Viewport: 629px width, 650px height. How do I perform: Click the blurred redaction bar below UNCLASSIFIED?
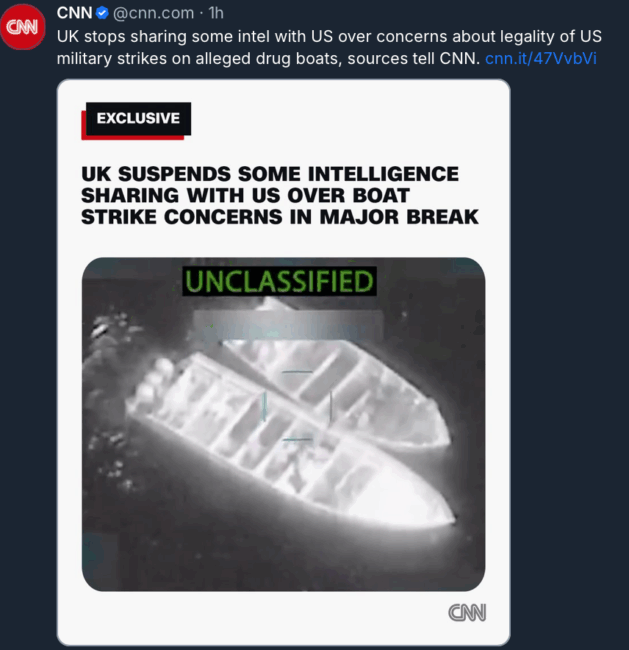point(287,324)
